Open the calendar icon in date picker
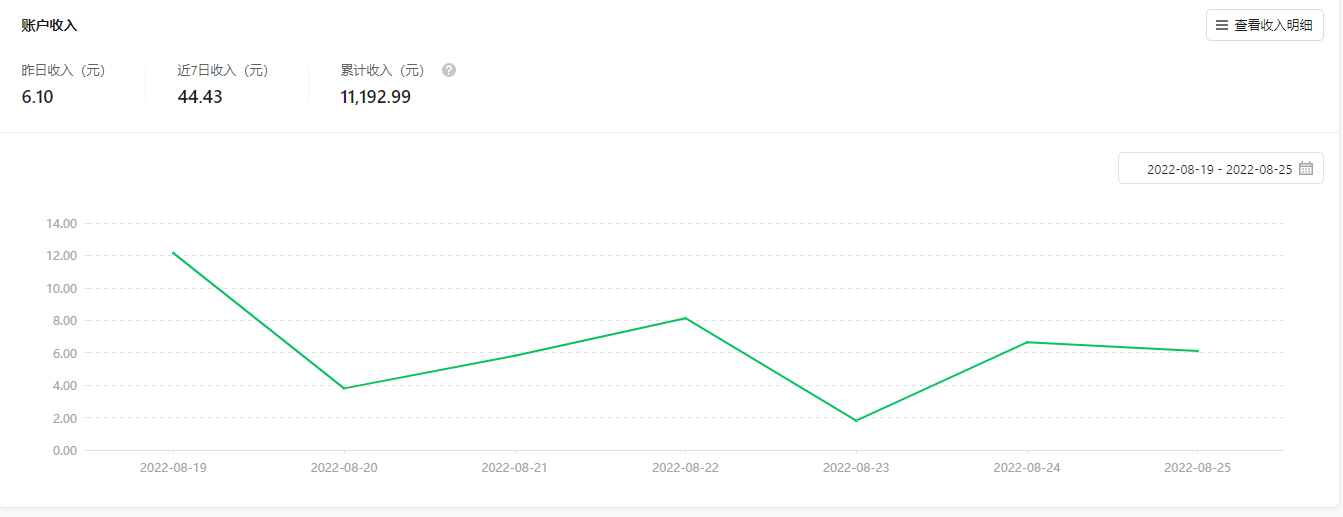Image resolution: width=1343 pixels, height=517 pixels. click(x=1305, y=169)
